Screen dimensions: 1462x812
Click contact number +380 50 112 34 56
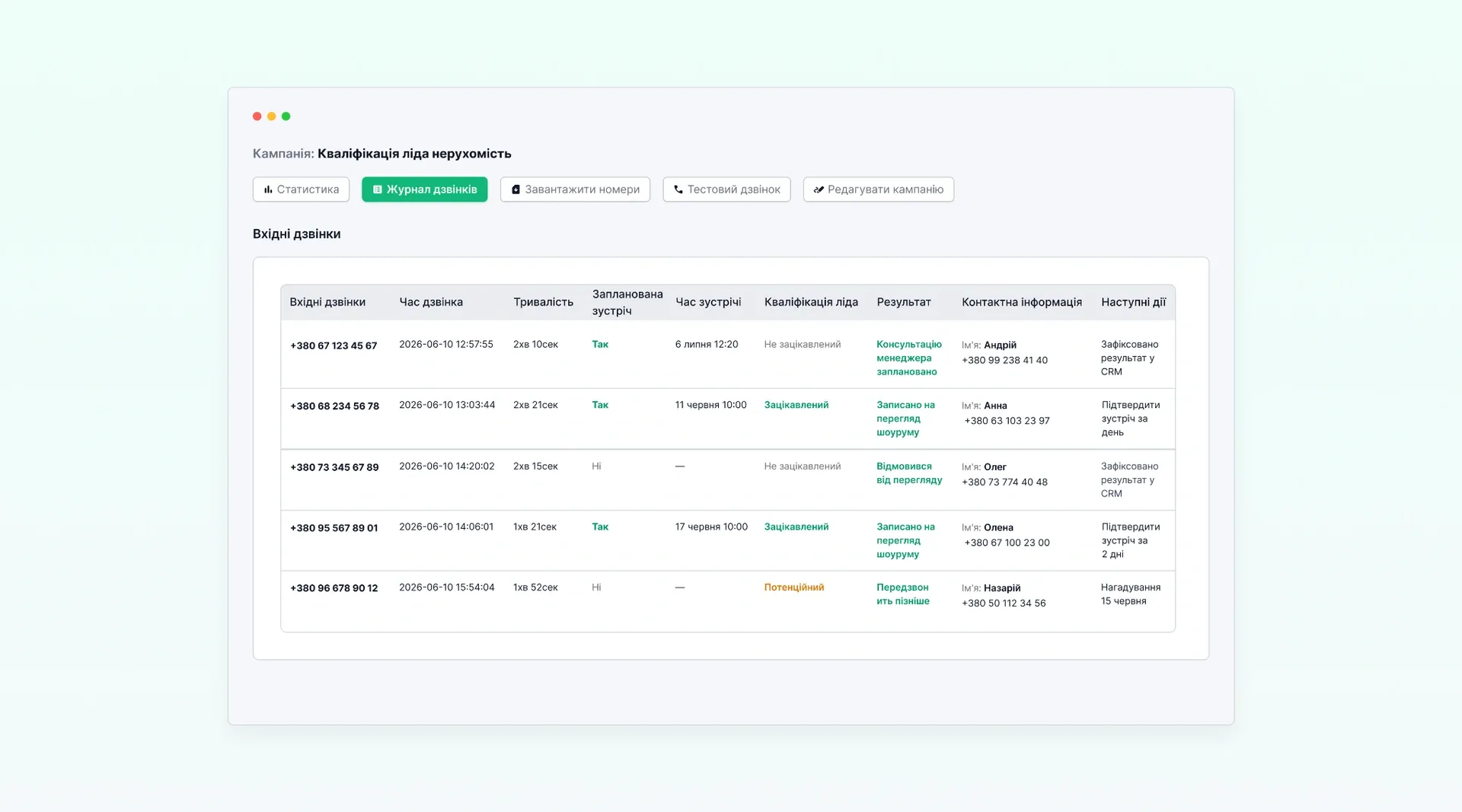pos(1004,603)
